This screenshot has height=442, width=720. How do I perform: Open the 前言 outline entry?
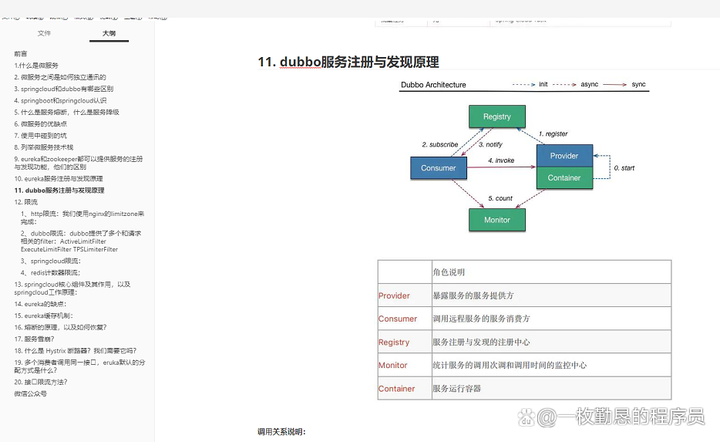click(21, 54)
